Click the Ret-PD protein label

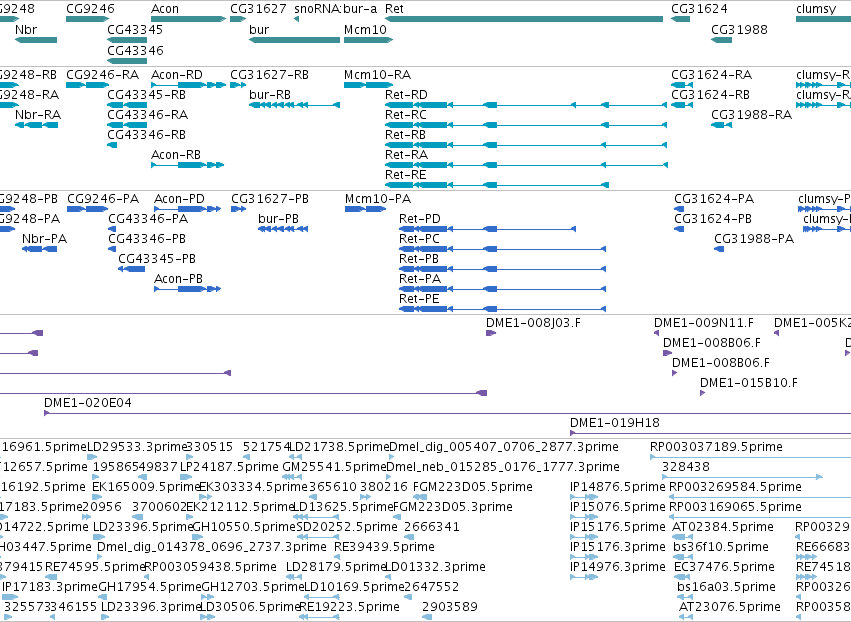click(420, 219)
